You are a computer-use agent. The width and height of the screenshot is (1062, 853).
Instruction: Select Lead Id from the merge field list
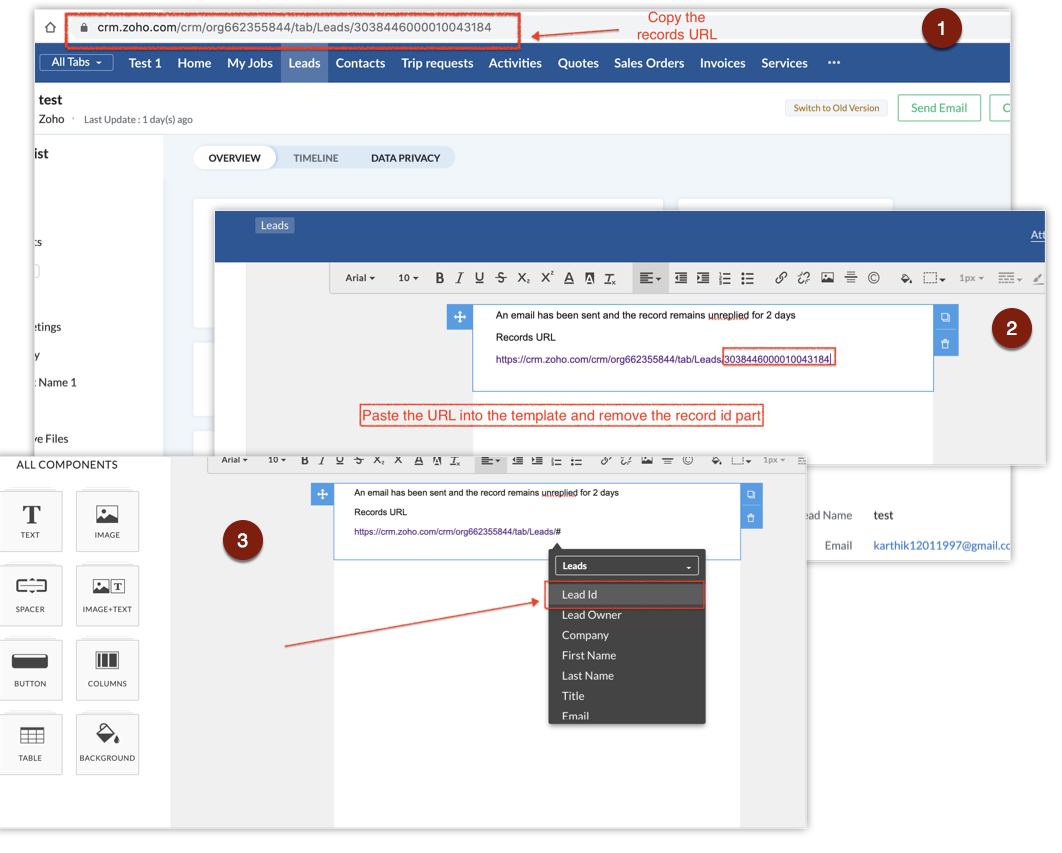click(x=625, y=594)
